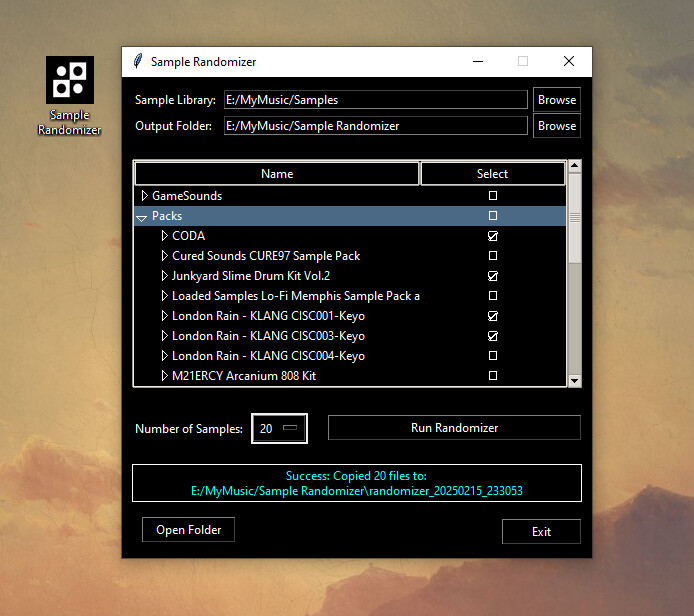694x616 pixels.
Task: Select the M21ERCY Arcanium 808 Kit checkbox
Action: click(492, 376)
